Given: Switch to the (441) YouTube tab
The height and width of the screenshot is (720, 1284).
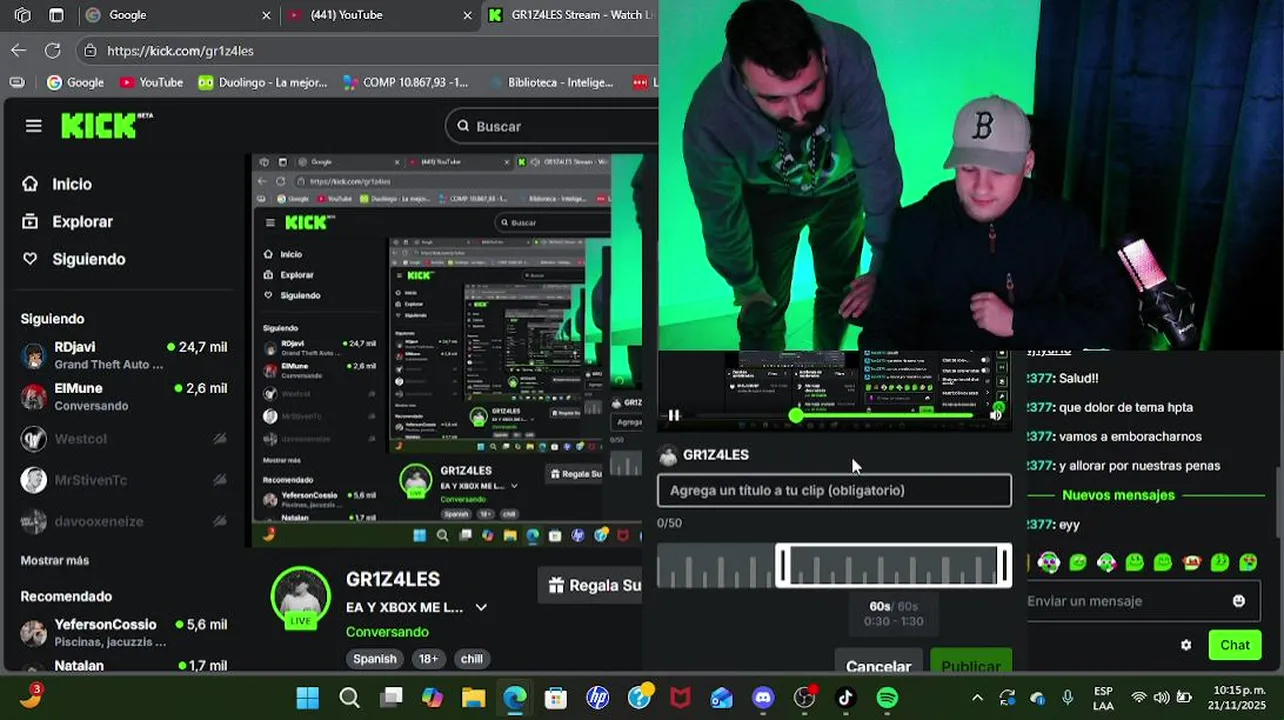Looking at the screenshot, I should [x=380, y=15].
